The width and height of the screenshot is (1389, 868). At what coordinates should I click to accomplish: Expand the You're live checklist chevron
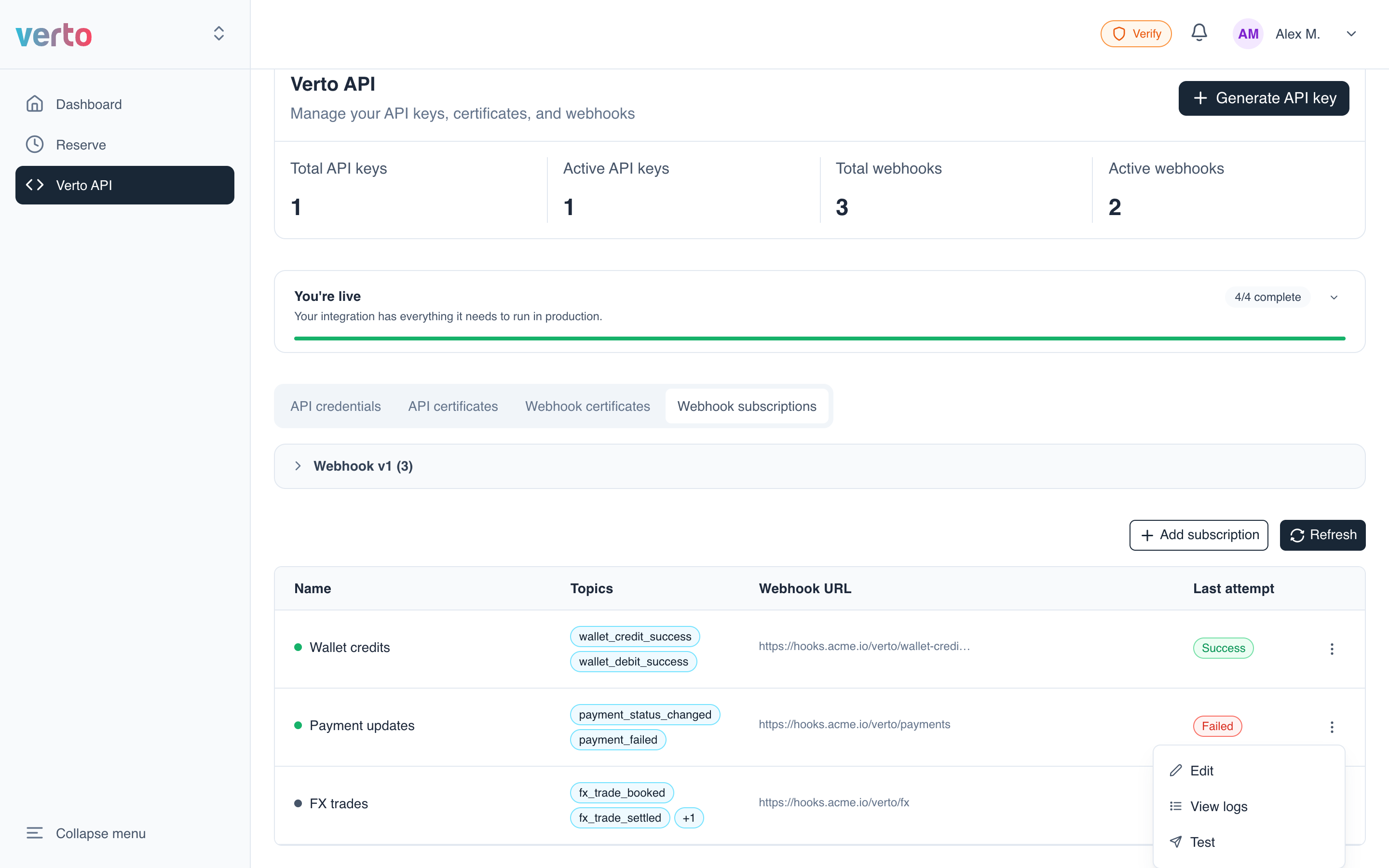click(x=1334, y=298)
